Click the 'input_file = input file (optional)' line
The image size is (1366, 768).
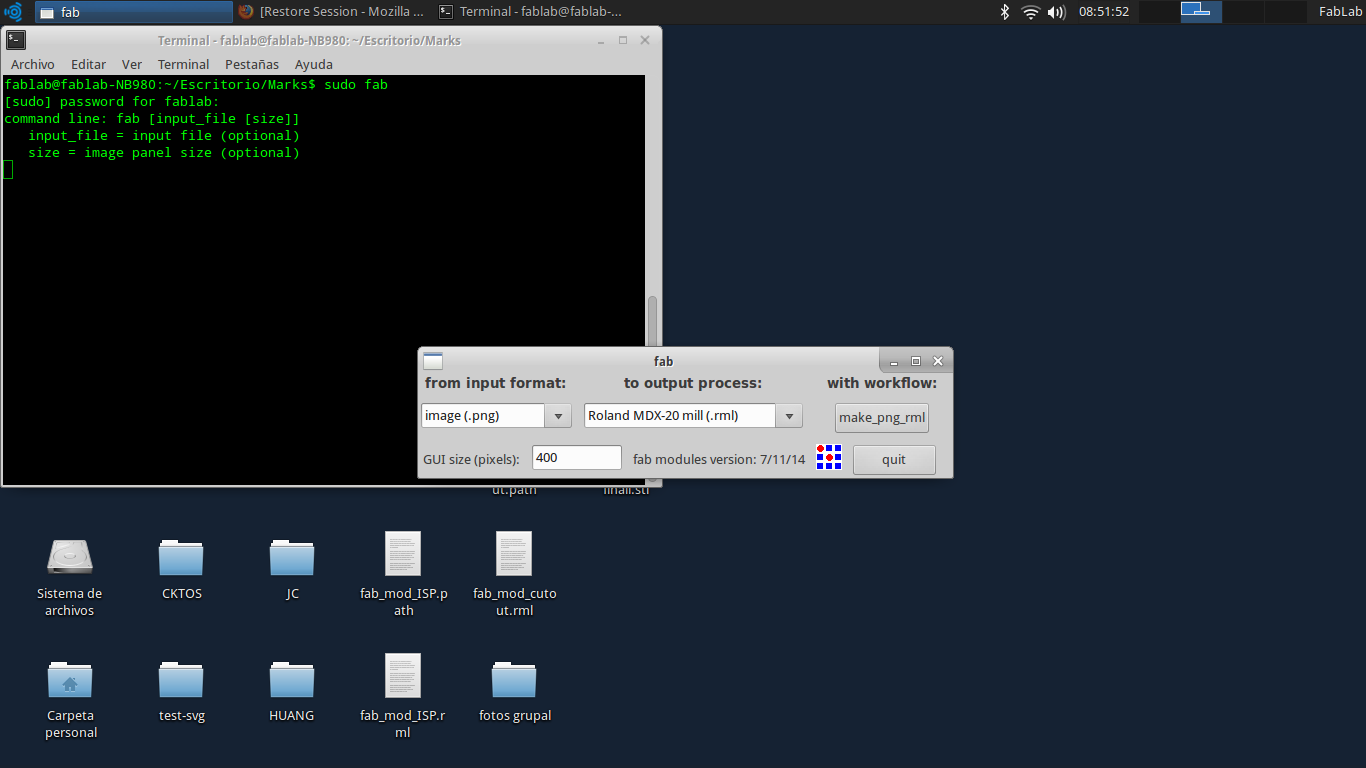(x=164, y=135)
